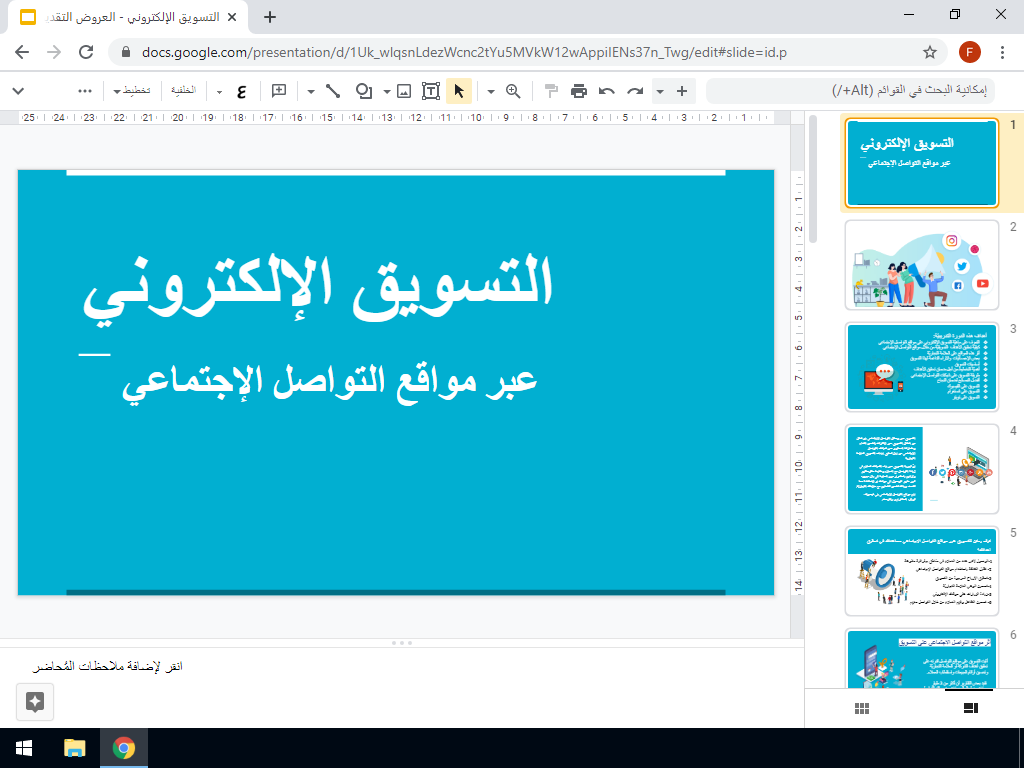Open the Chrome profile avatar F
Screen dimensions: 1024x768
click(970, 52)
